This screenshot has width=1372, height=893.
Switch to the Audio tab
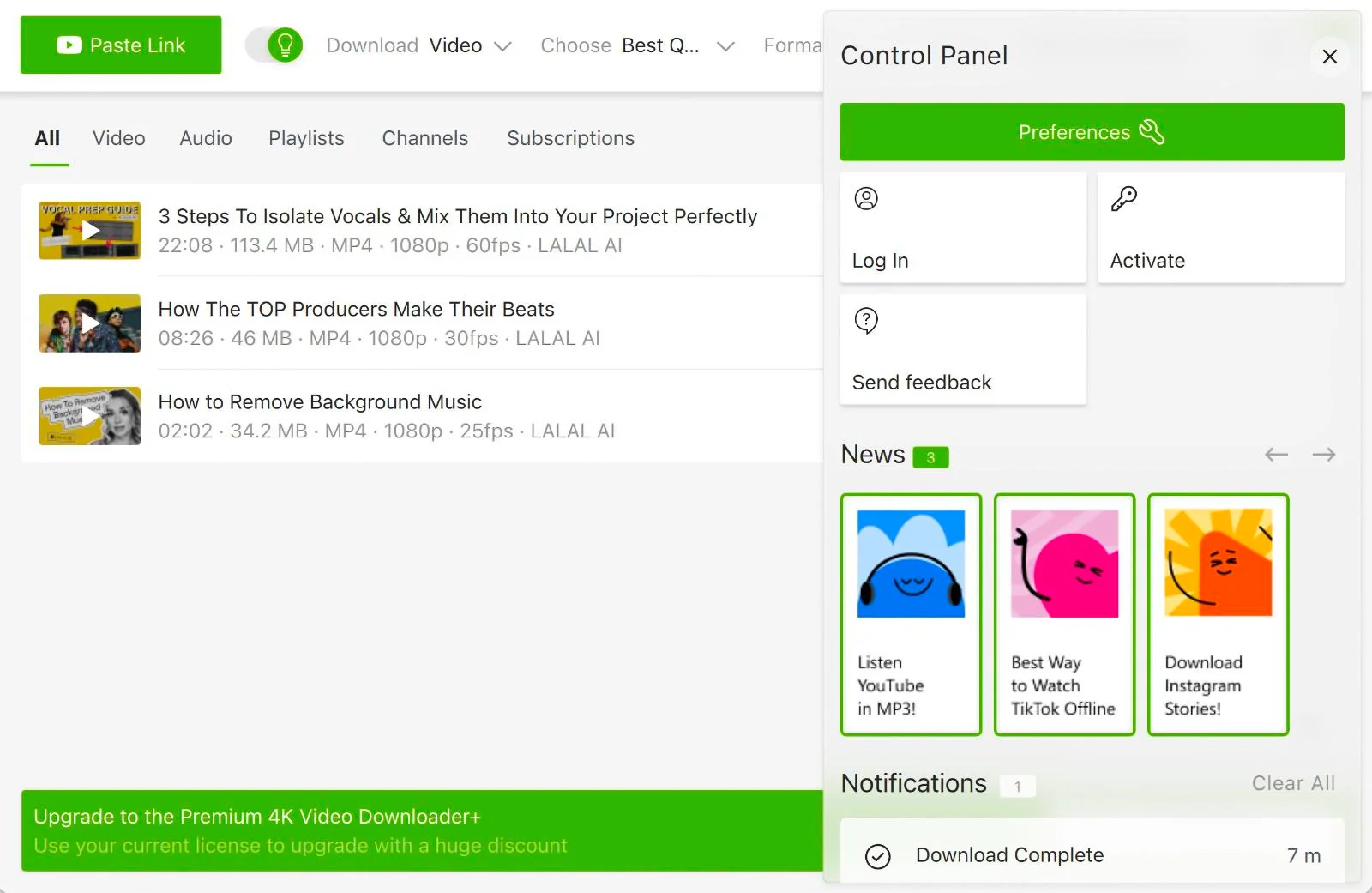click(x=205, y=138)
